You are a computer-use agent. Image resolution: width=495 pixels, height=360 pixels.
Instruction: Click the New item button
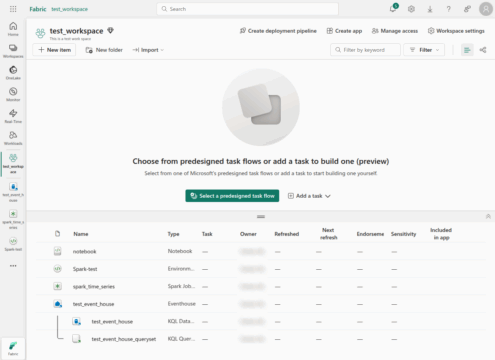(54, 50)
